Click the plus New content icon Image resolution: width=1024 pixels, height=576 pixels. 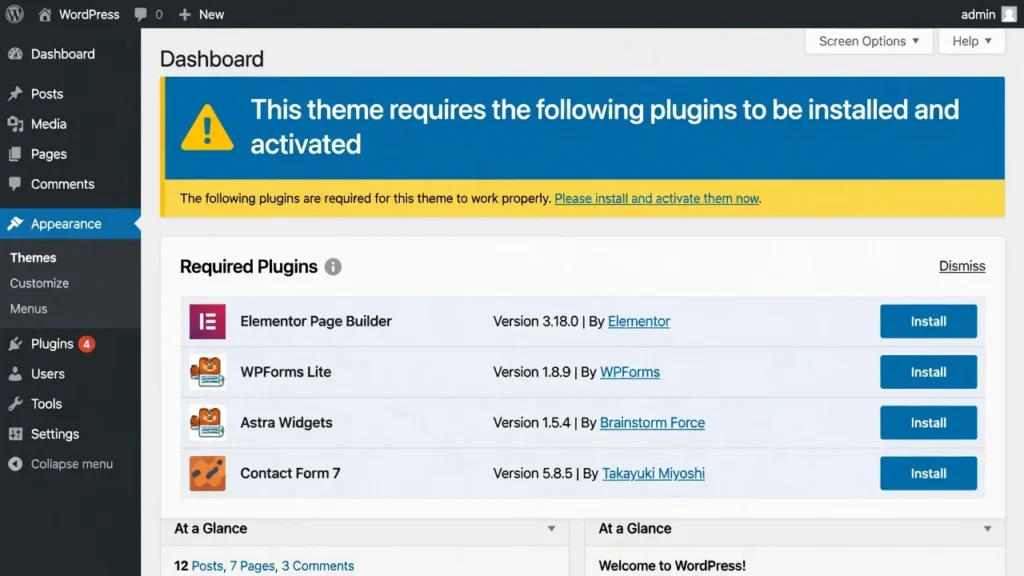point(185,14)
